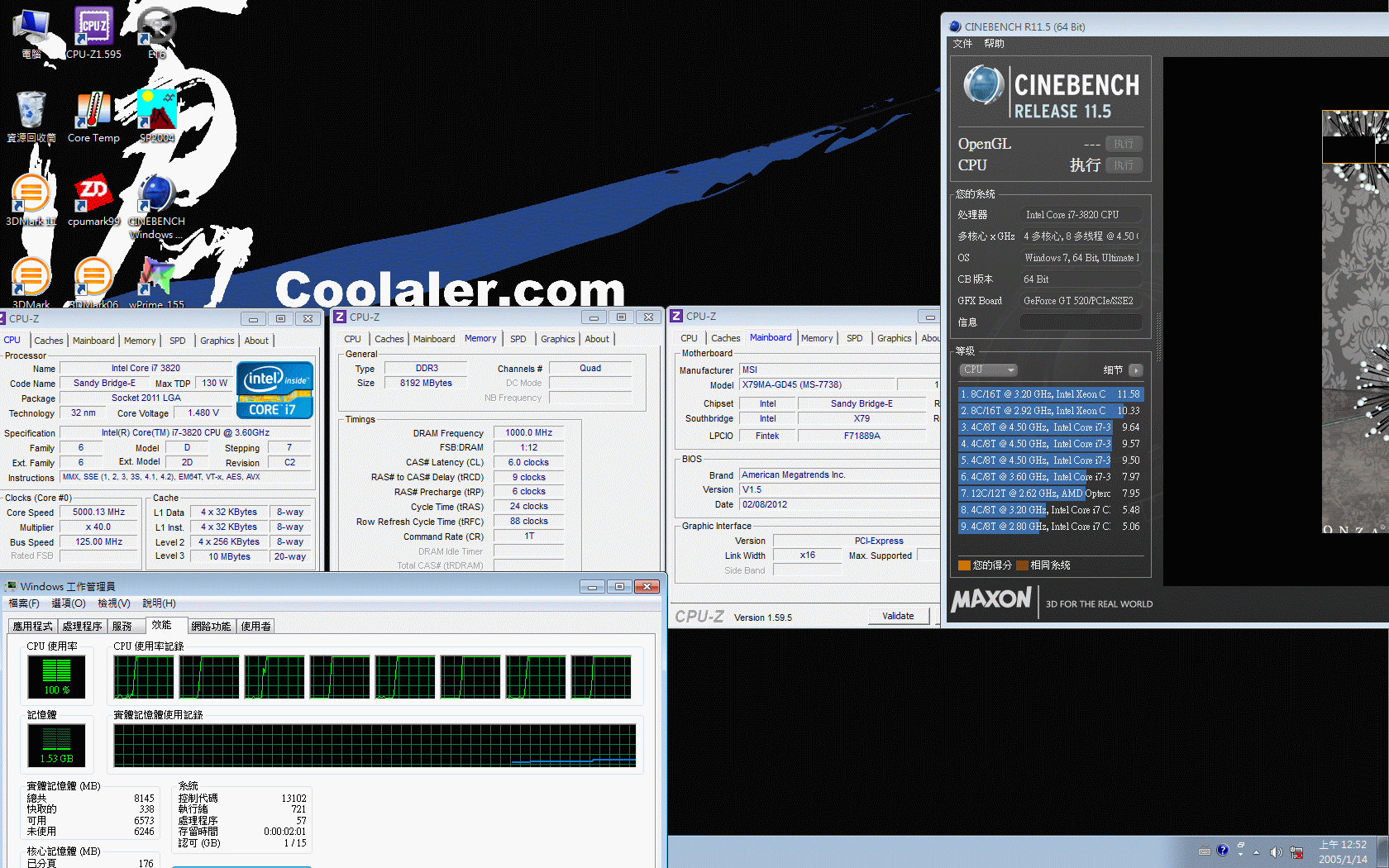Click the CPU 使用率 100% gauge
This screenshot has width=1389, height=868.
(57, 678)
